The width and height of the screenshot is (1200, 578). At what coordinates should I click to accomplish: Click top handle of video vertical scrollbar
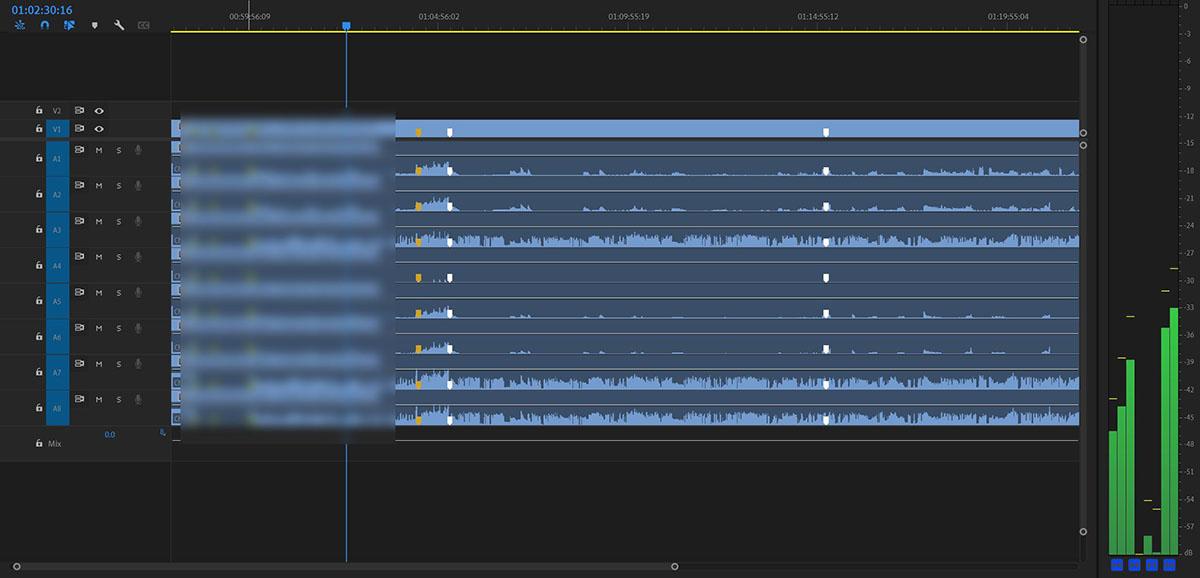coord(1084,38)
